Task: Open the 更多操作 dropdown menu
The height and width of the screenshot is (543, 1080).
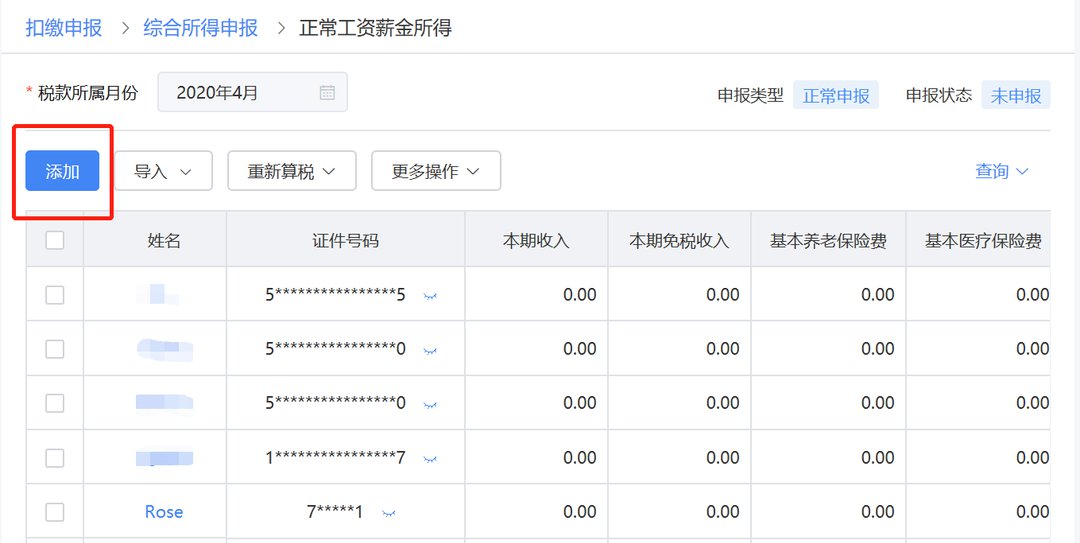Action: click(x=435, y=171)
